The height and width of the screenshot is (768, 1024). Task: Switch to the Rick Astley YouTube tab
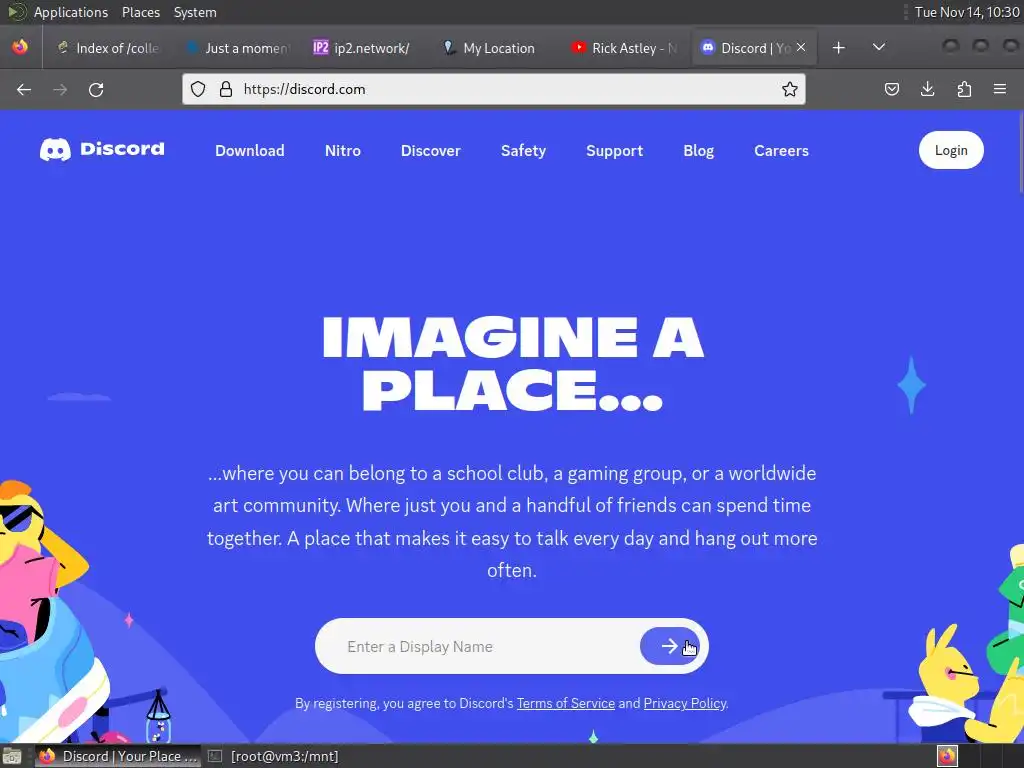point(623,48)
